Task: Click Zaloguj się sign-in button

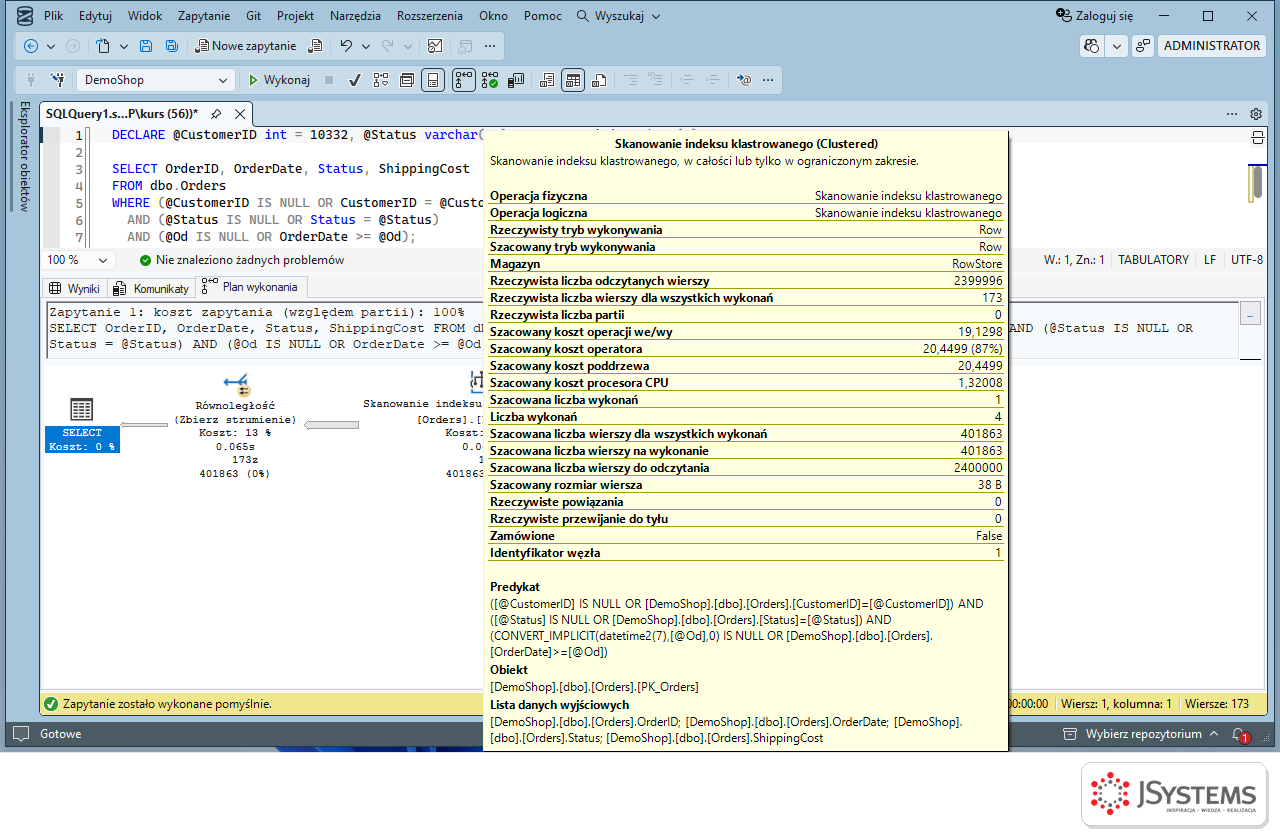Action: (x=1095, y=16)
